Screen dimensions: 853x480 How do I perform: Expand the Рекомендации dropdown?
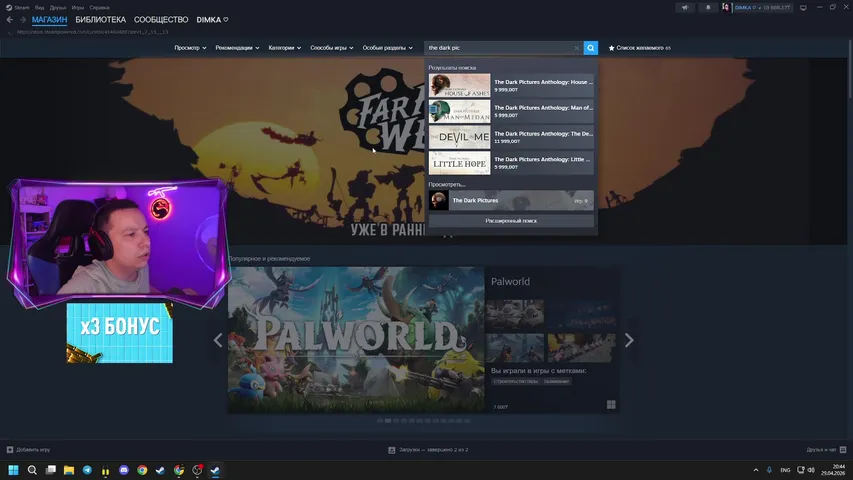point(237,48)
